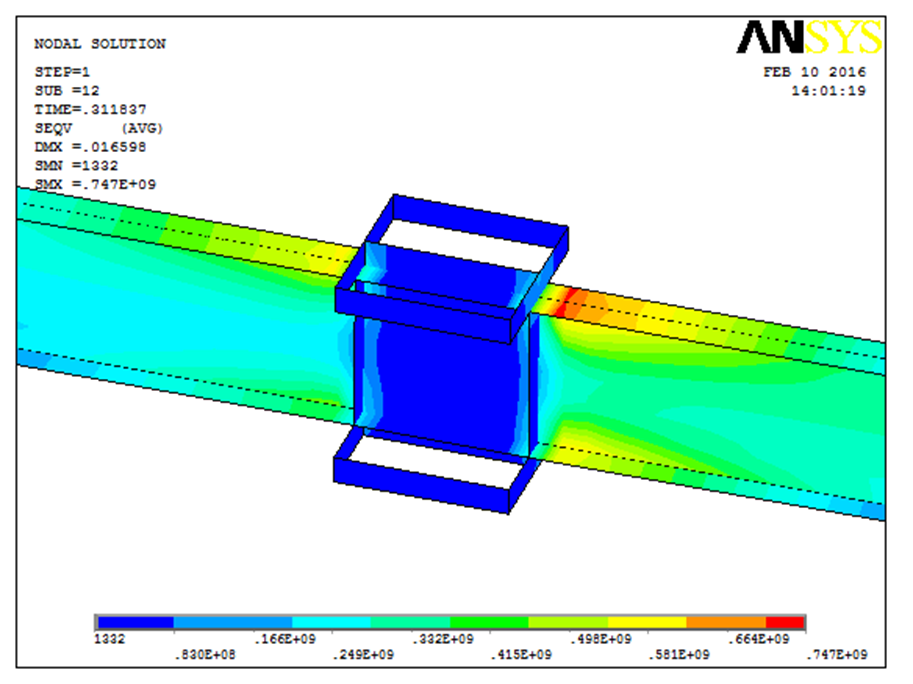Click the dark blue legend color band
913x684 pixels.
[x=135, y=622]
